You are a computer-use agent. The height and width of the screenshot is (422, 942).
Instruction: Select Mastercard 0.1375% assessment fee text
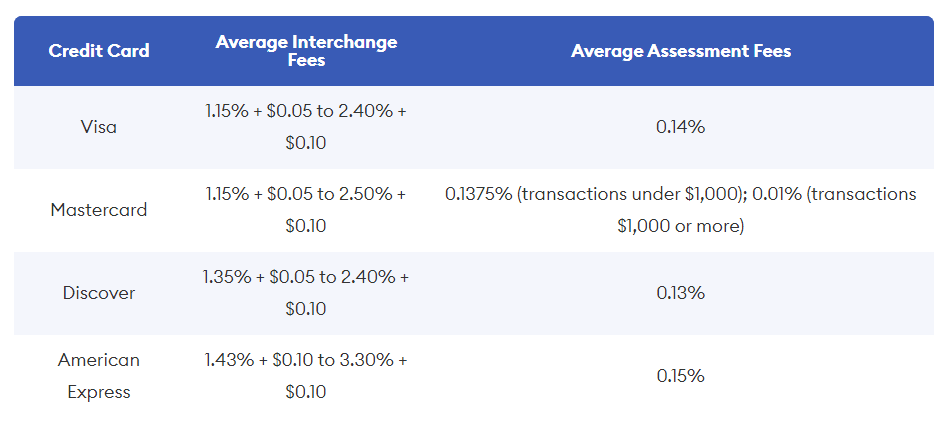tap(681, 210)
